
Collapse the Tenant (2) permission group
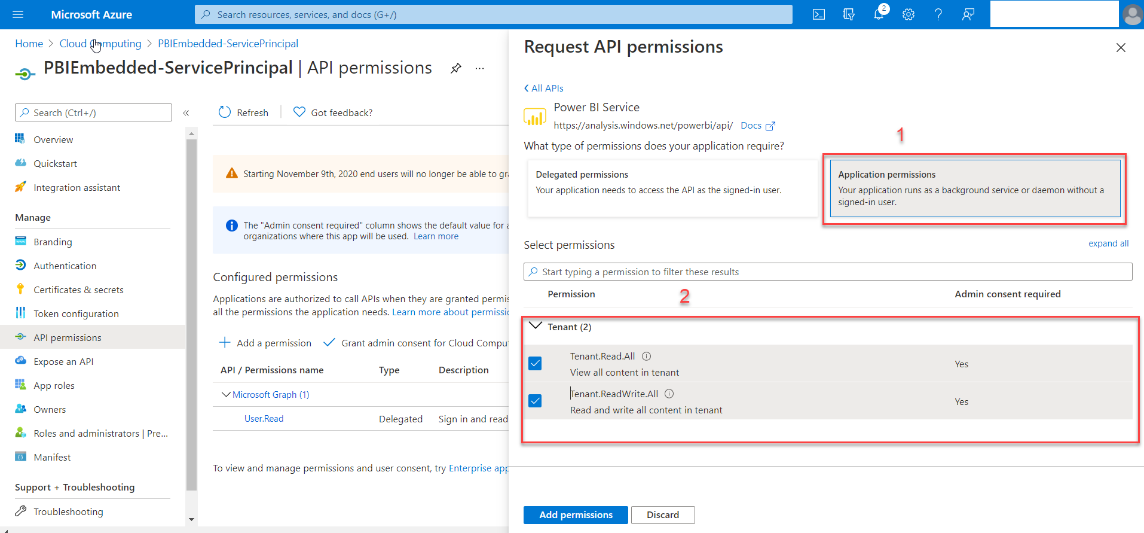click(535, 326)
